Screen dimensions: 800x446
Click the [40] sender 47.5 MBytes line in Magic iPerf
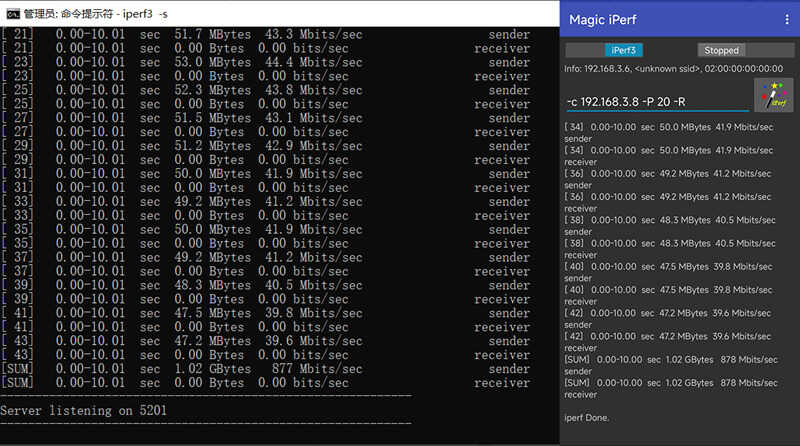click(x=668, y=272)
